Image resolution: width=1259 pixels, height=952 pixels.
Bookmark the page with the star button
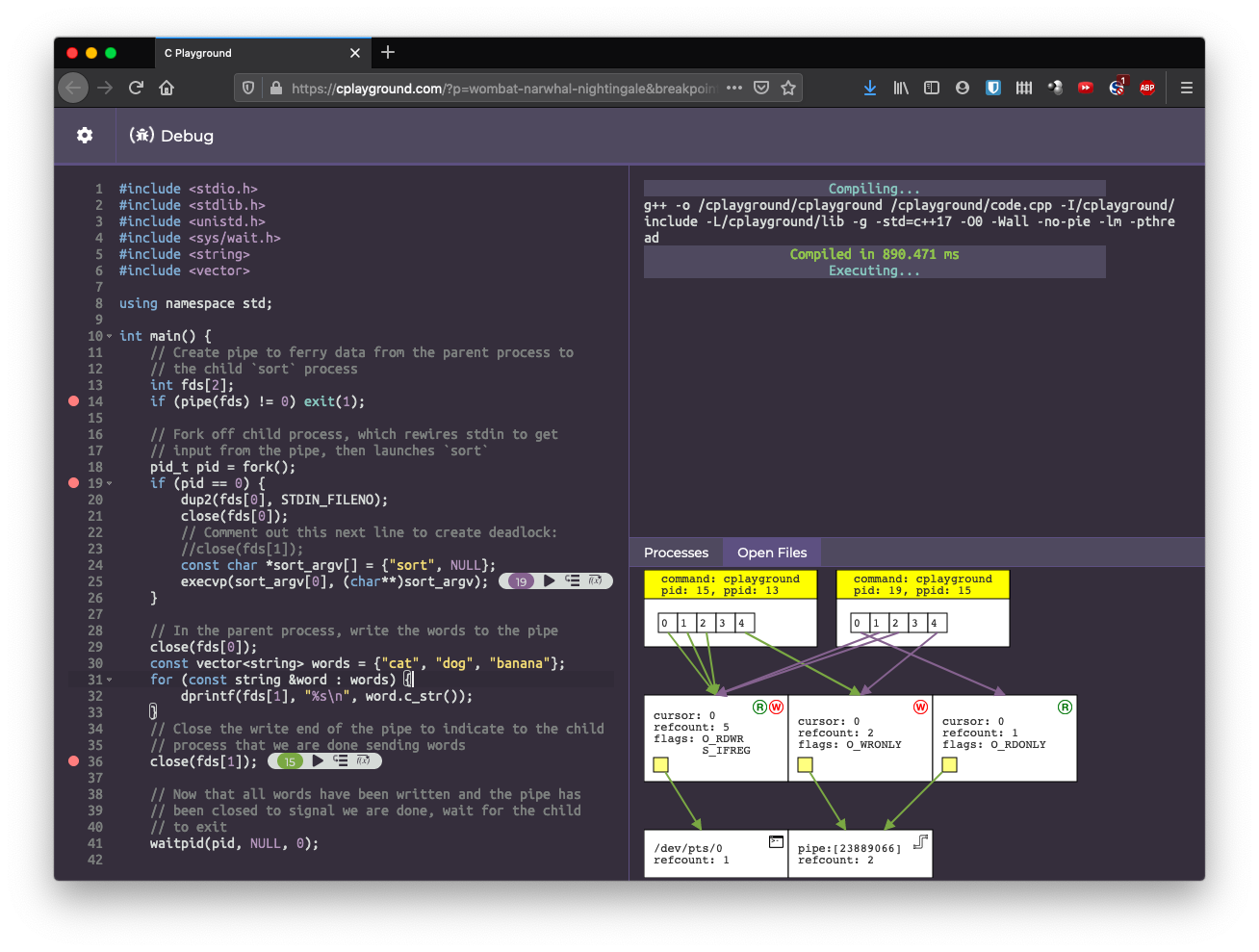coord(788,87)
